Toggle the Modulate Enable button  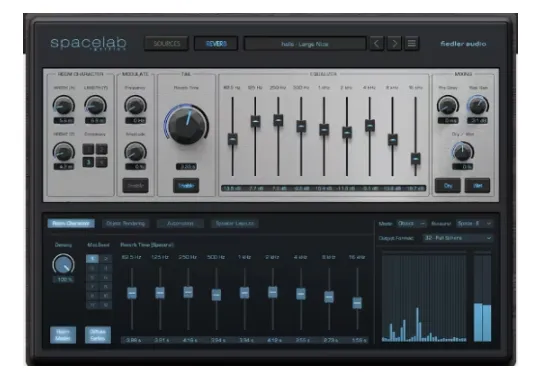point(135,186)
